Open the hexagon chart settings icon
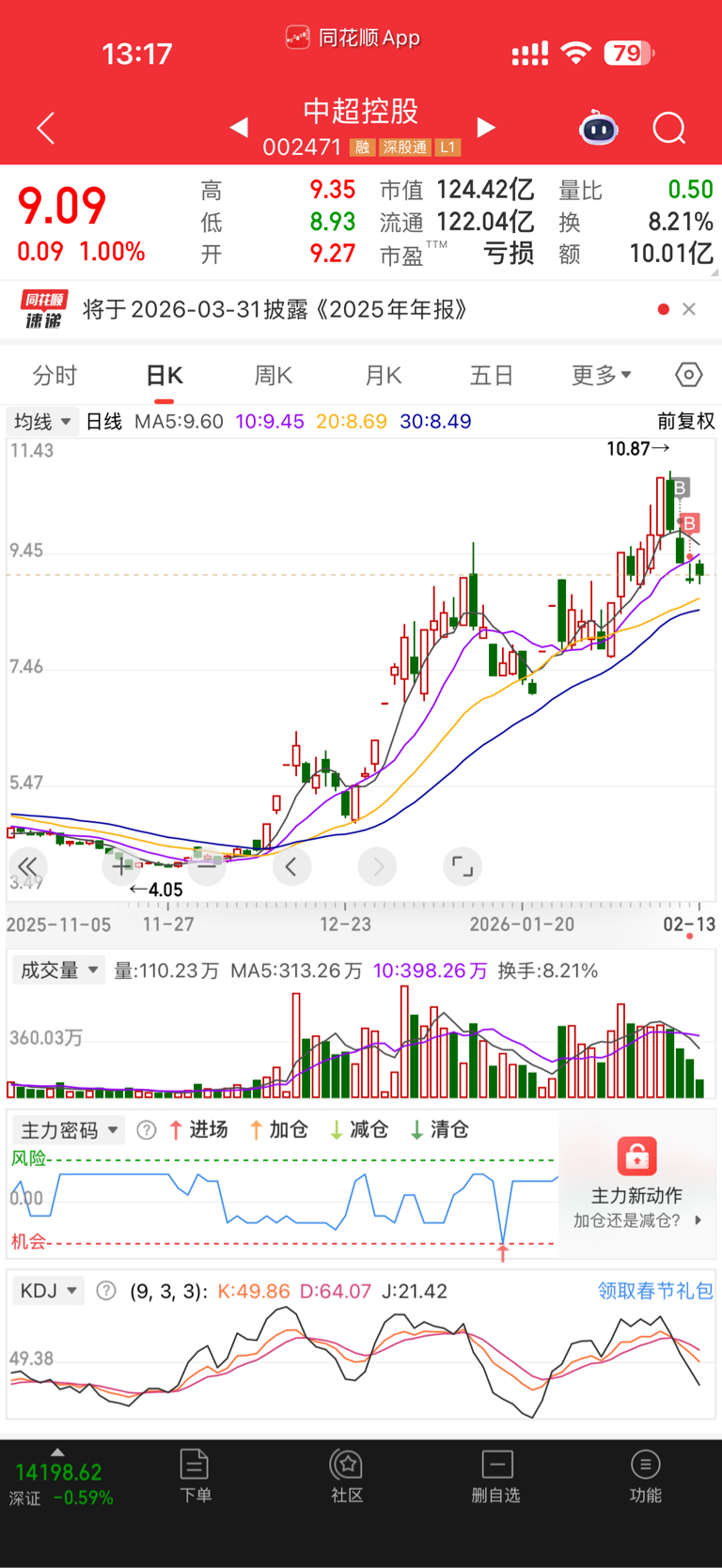The width and height of the screenshot is (722, 1568). click(689, 375)
